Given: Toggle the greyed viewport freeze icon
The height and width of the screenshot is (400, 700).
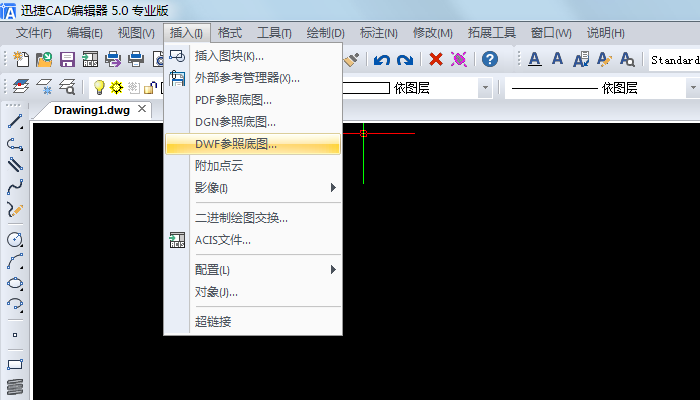Looking at the screenshot, I should tap(133, 87).
